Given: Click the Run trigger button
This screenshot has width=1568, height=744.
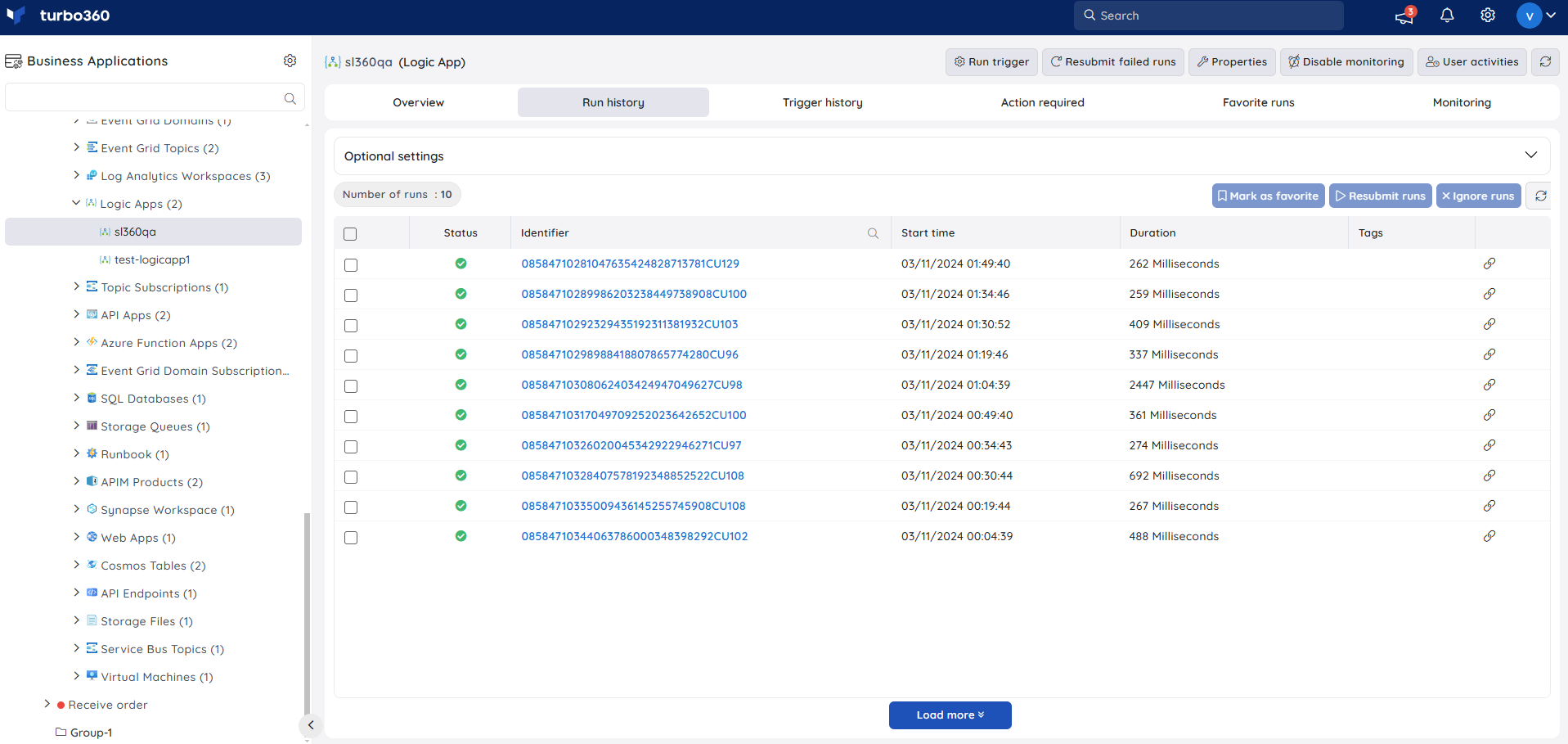Looking at the screenshot, I should point(991,61).
